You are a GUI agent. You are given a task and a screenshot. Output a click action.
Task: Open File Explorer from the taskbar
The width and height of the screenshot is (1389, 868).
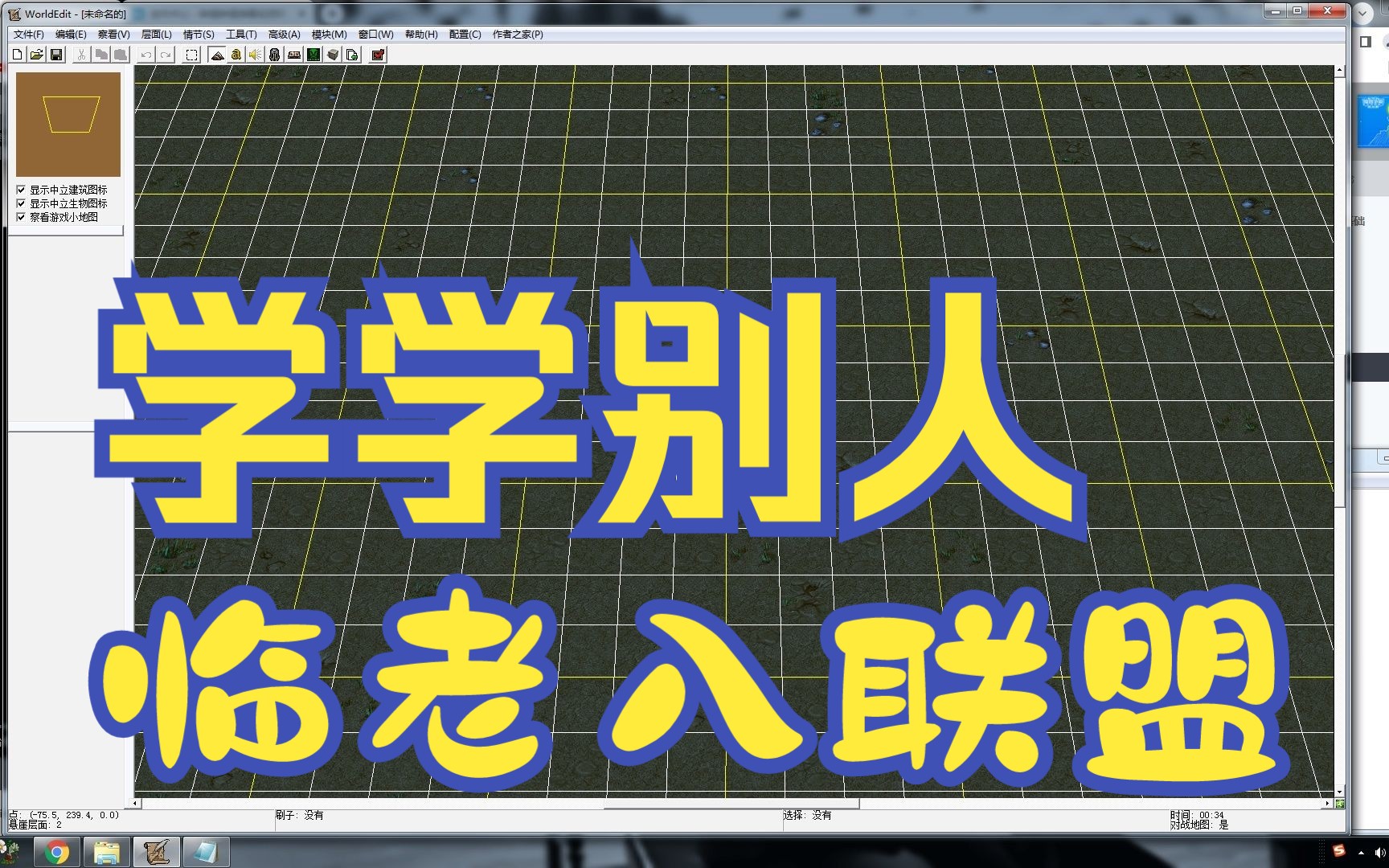tap(106, 852)
